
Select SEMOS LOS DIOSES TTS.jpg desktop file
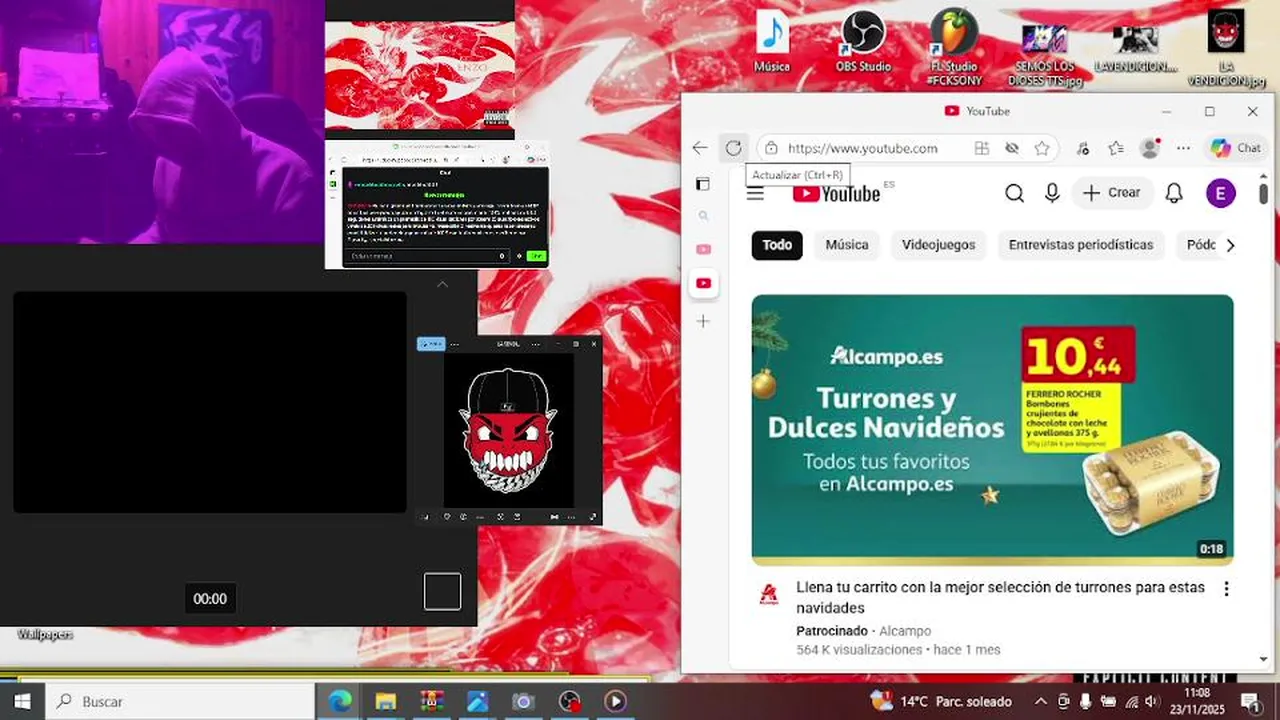[1044, 55]
